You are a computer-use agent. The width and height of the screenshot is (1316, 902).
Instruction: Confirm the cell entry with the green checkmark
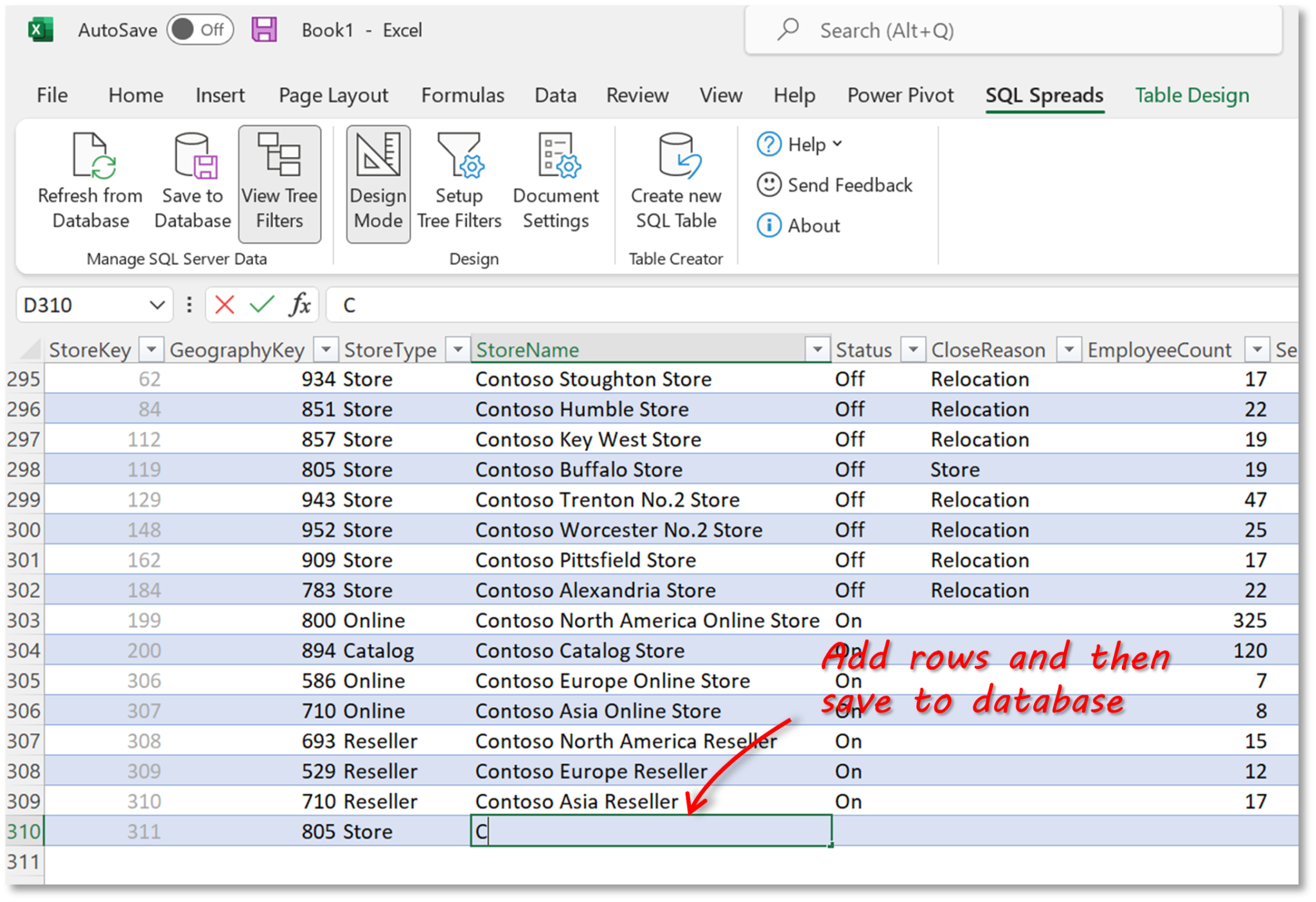point(260,305)
